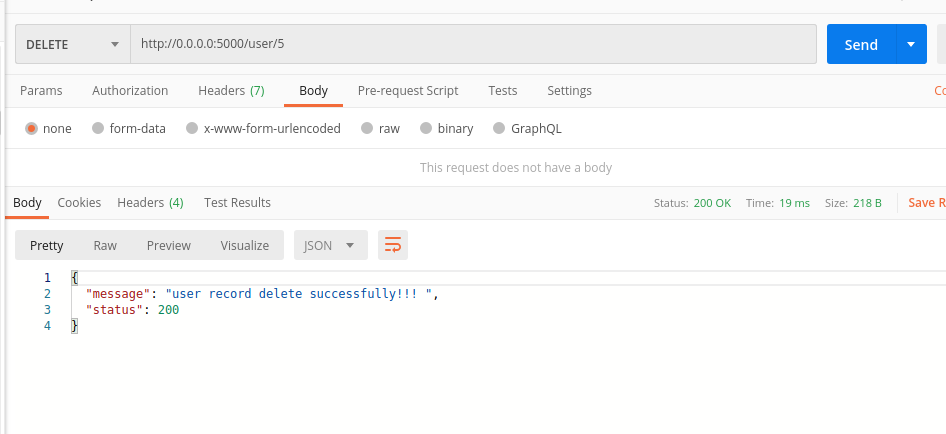946x434 pixels.
Task: Open the Pre-request Script tab
Action: point(408,90)
